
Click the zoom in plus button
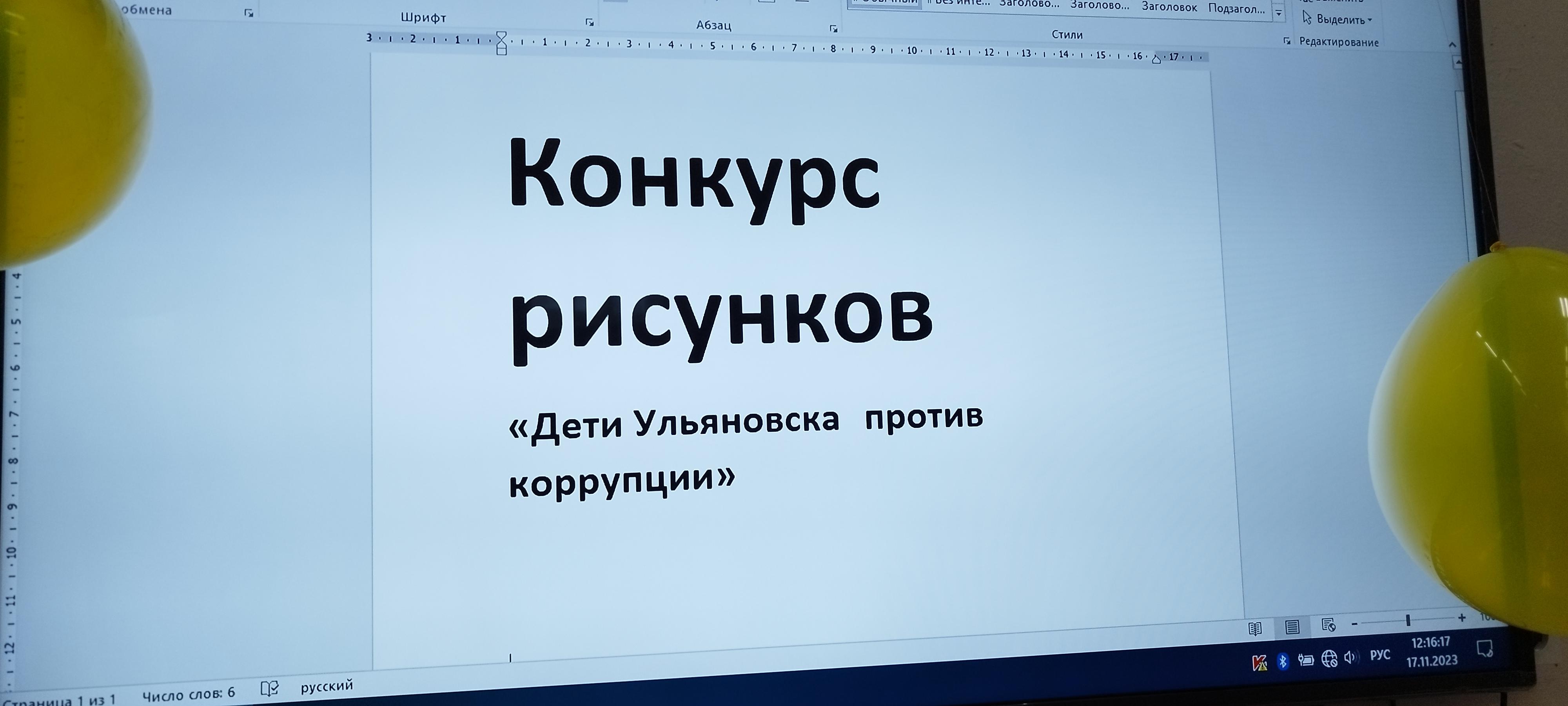tap(1461, 618)
